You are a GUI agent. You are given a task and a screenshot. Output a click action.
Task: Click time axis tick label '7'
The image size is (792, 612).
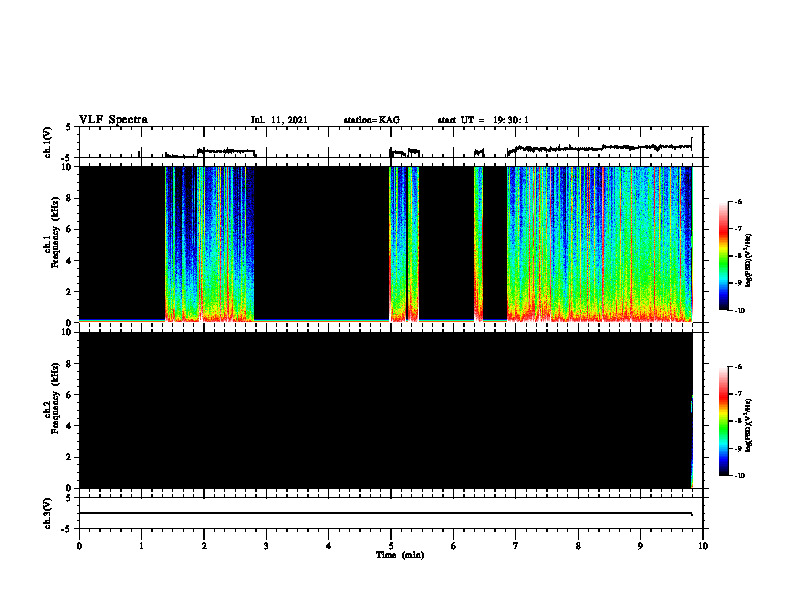tap(516, 546)
